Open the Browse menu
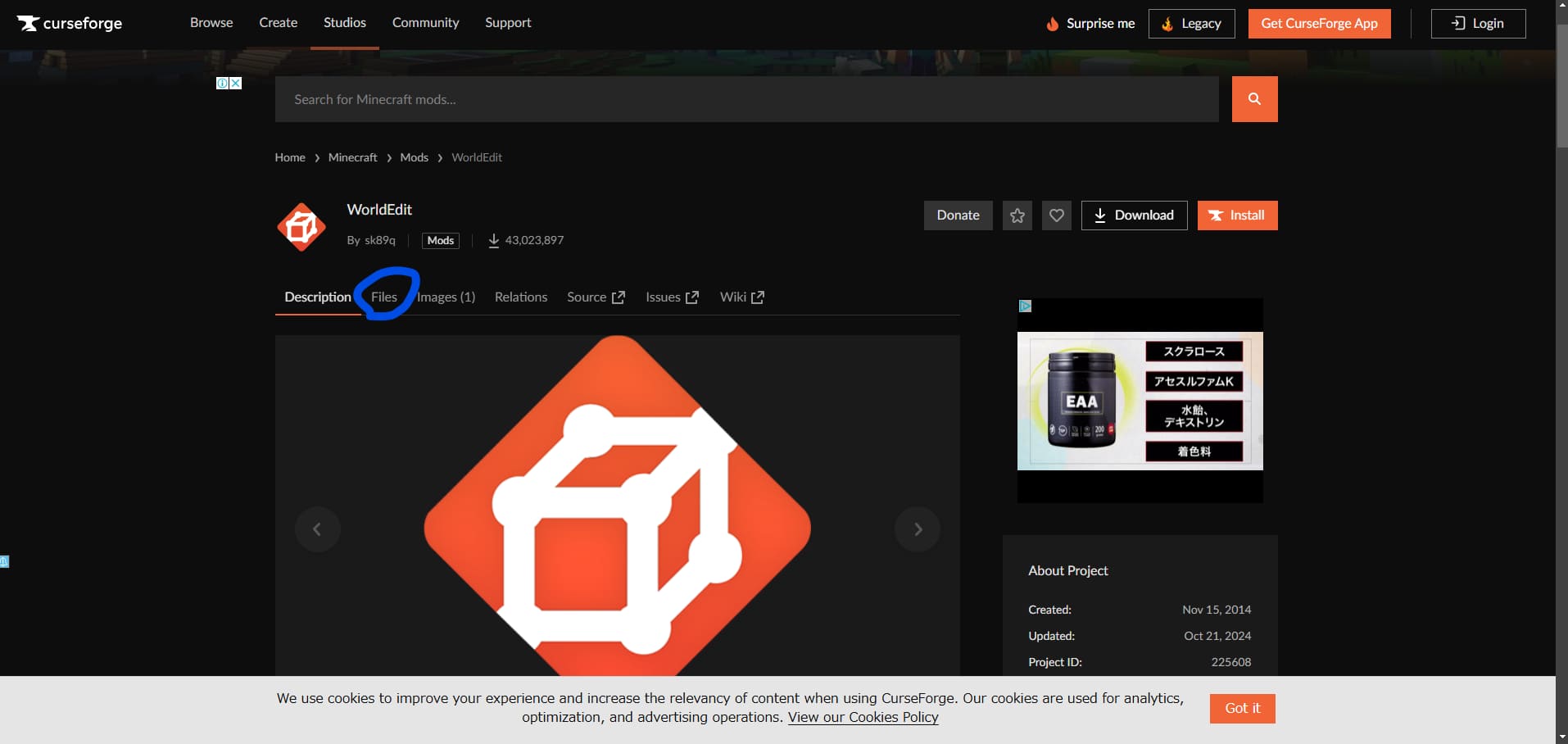The height and width of the screenshot is (744, 1568). coord(211,23)
